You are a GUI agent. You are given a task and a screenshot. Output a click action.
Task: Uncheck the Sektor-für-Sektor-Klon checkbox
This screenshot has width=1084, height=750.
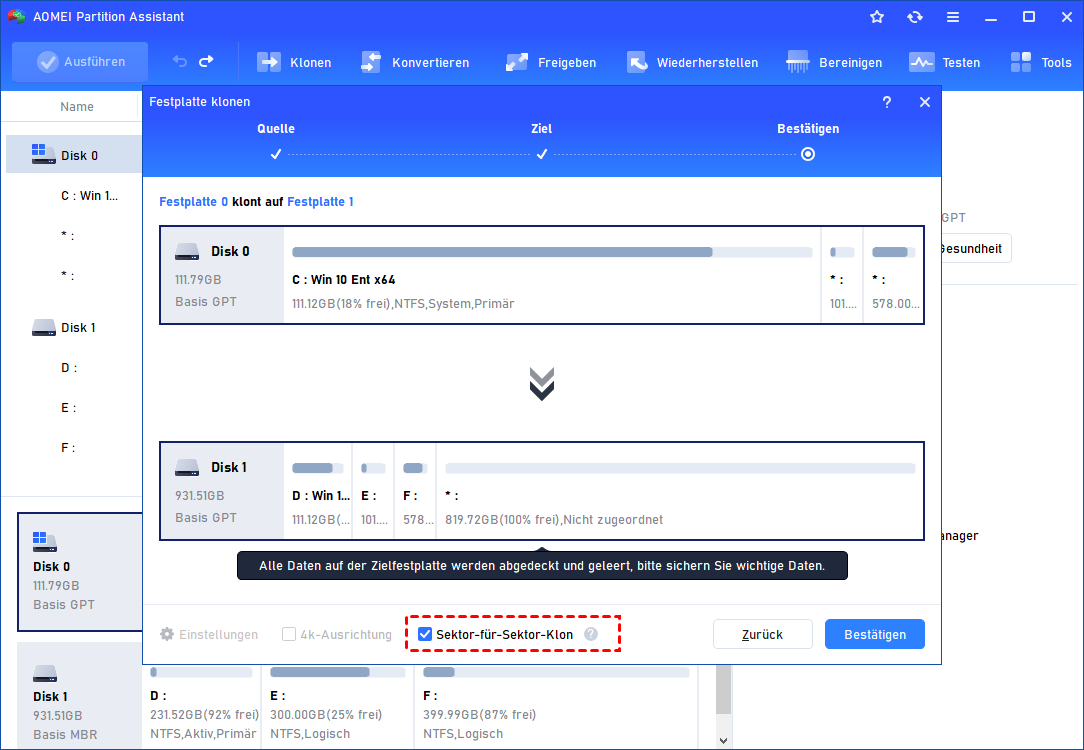(425, 634)
